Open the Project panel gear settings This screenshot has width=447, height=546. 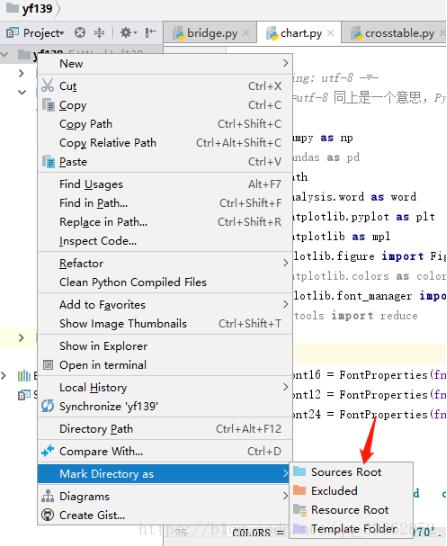[128, 33]
